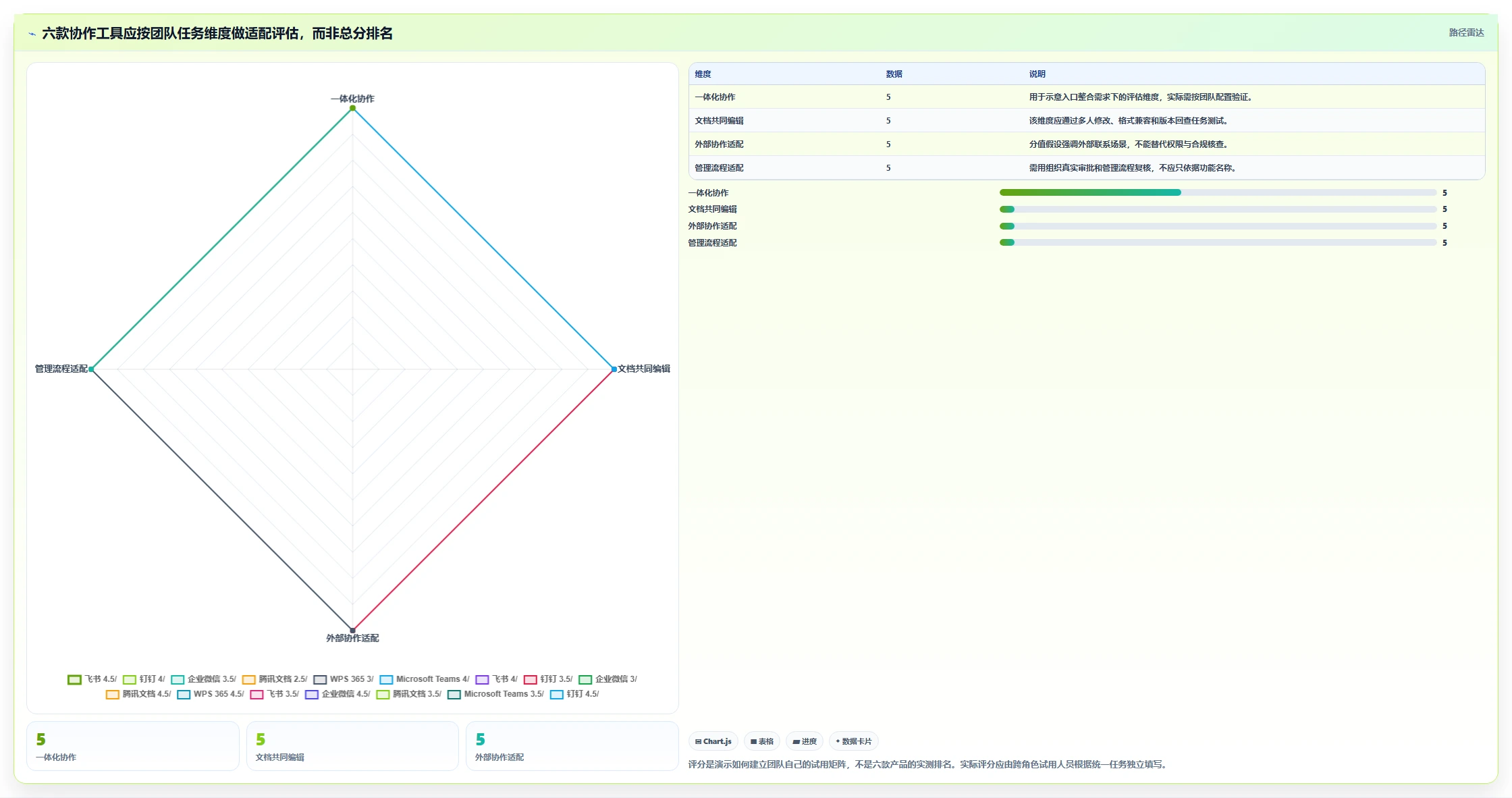Toggle the 企业微信 4.5/ legend entry
The height and width of the screenshot is (798, 1512).
pyautogui.click(x=337, y=694)
